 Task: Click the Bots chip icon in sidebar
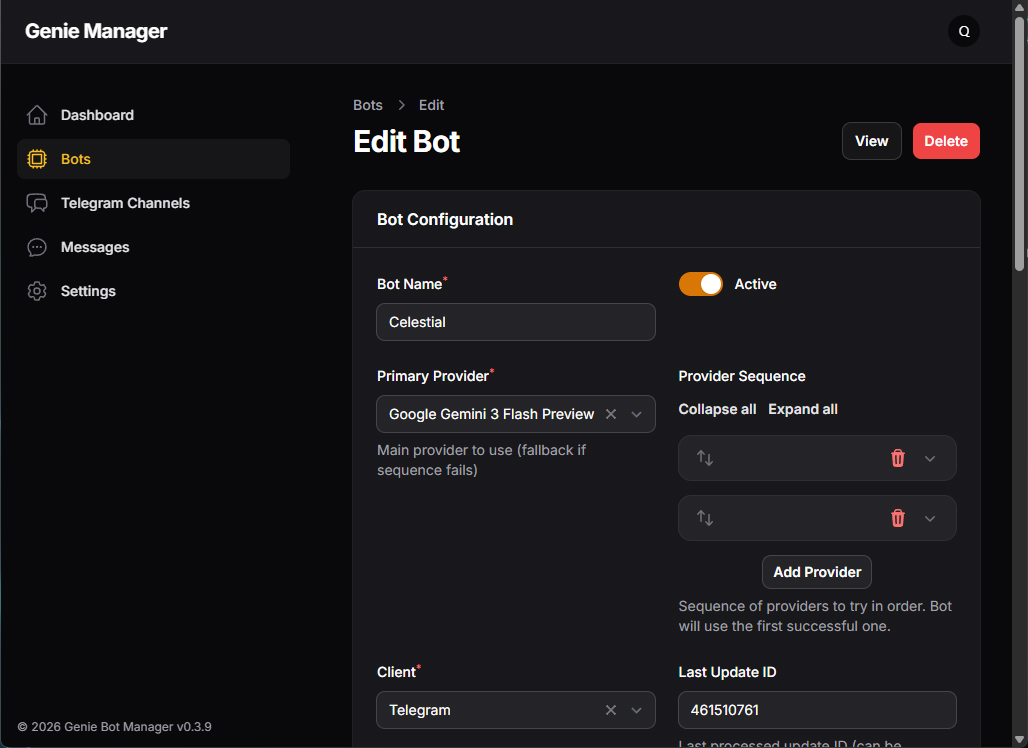37,159
